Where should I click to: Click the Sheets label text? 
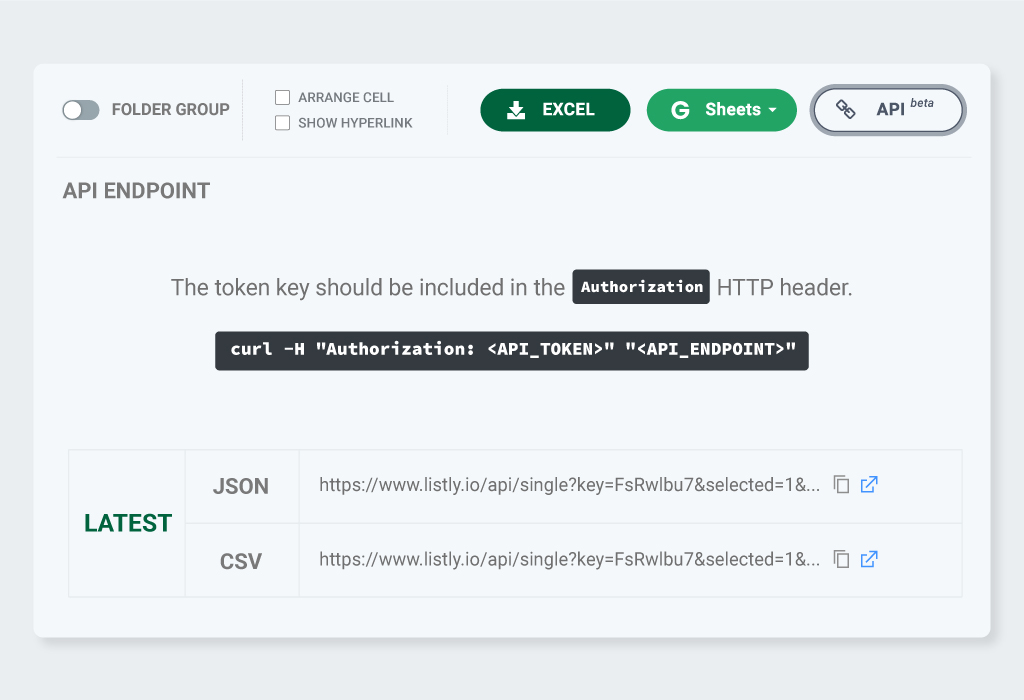pyautogui.click(x=732, y=110)
